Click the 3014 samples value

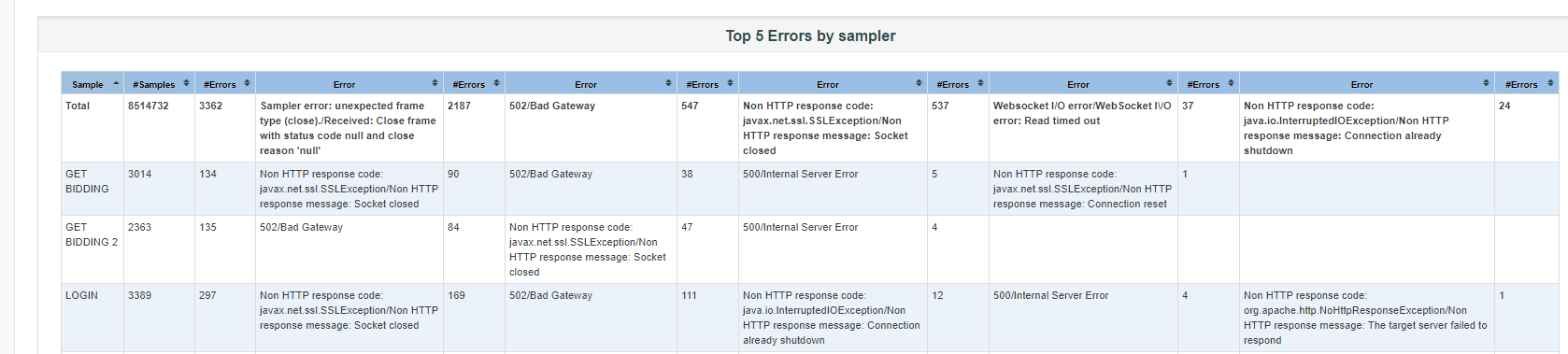[x=140, y=174]
